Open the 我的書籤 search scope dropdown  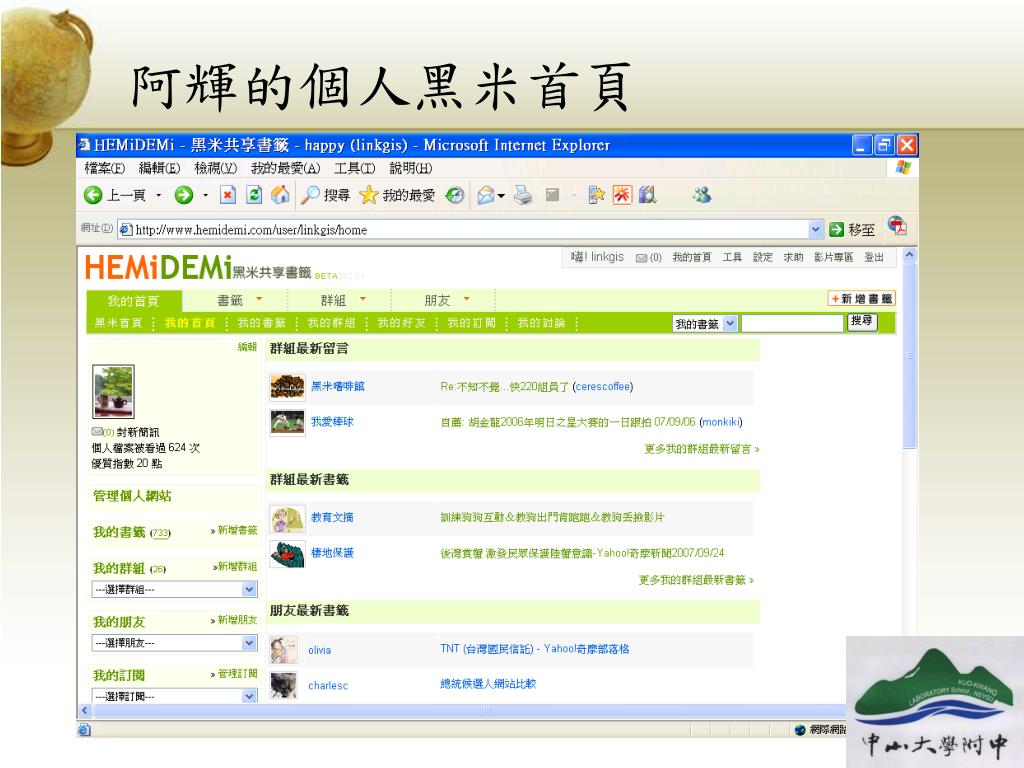[730, 323]
